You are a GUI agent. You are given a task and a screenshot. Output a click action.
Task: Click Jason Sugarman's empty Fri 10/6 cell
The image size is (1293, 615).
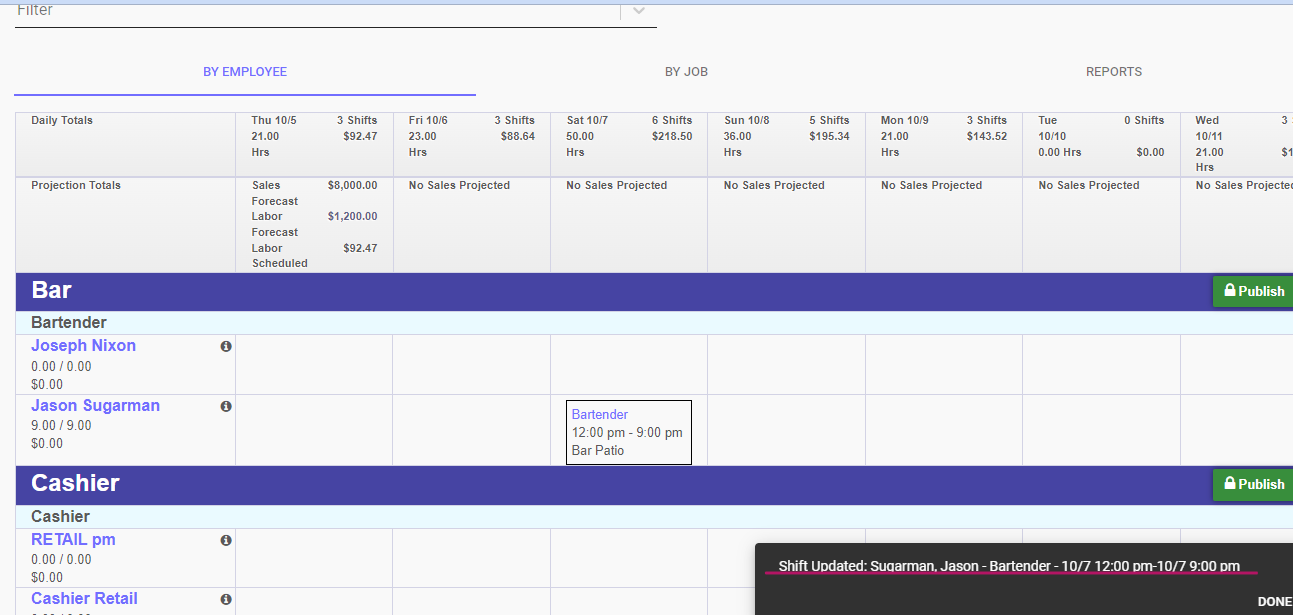pos(472,430)
